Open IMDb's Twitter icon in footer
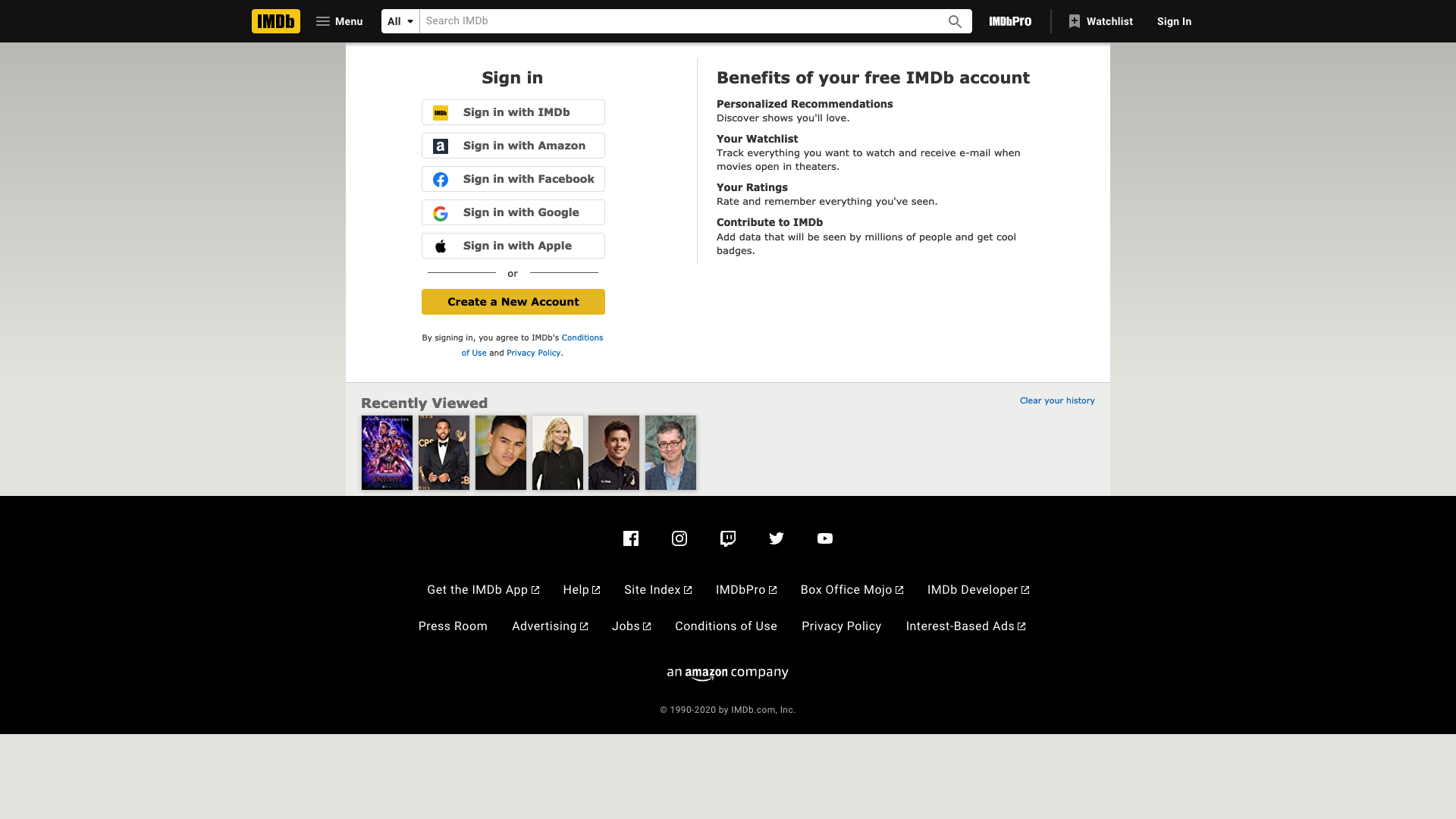This screenshot has height=819, width=1456. (777, 538)
